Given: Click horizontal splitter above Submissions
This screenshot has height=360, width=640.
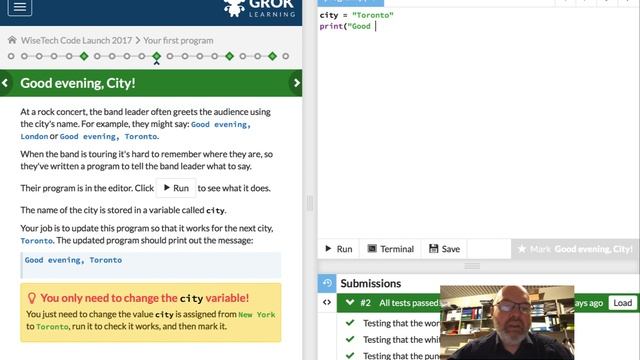Looking at the screenshot, I should pyautogui.click(x=472, y=266).
